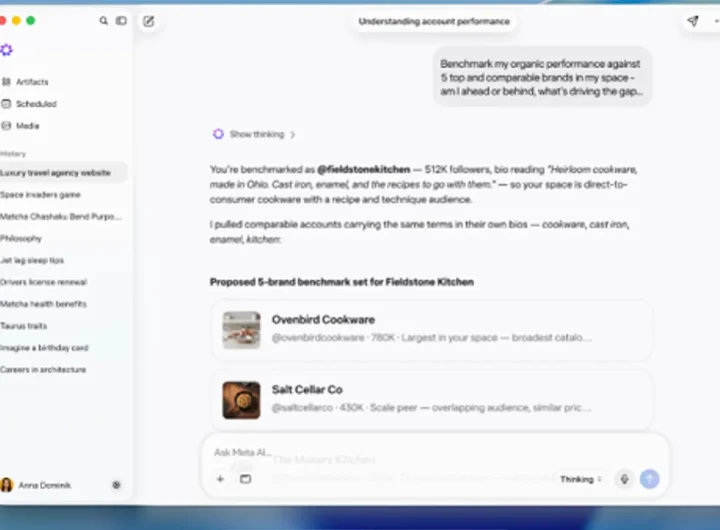The width and height of the screenshot is (720, 530).
Task: Click the microphone icon in composer
Action: [x=624, y=479]
